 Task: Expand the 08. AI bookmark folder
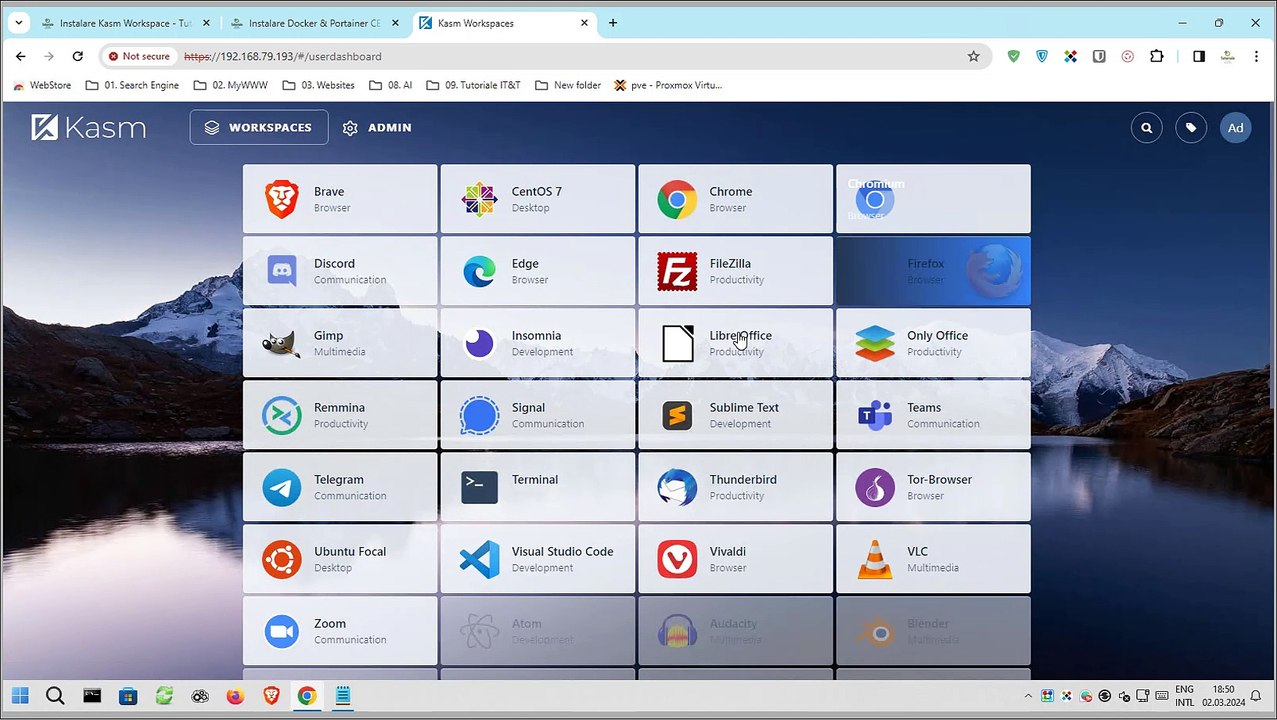[x=390, y=86]
